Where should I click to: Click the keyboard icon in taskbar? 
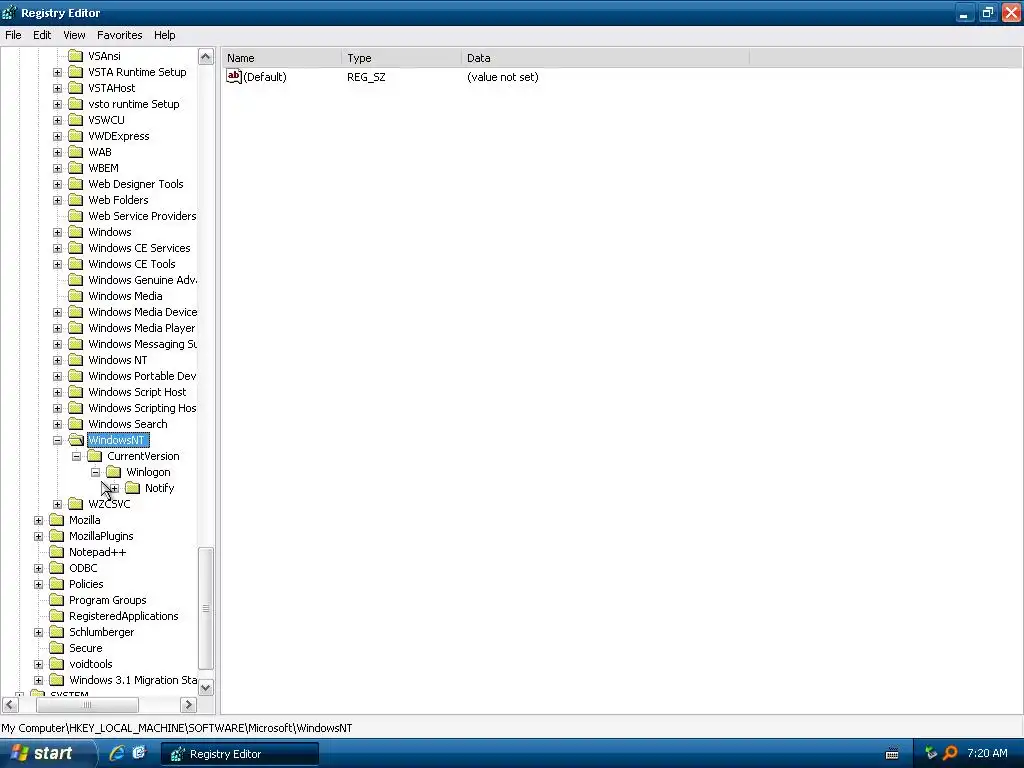pyautogui.click(x=892, y=754)
